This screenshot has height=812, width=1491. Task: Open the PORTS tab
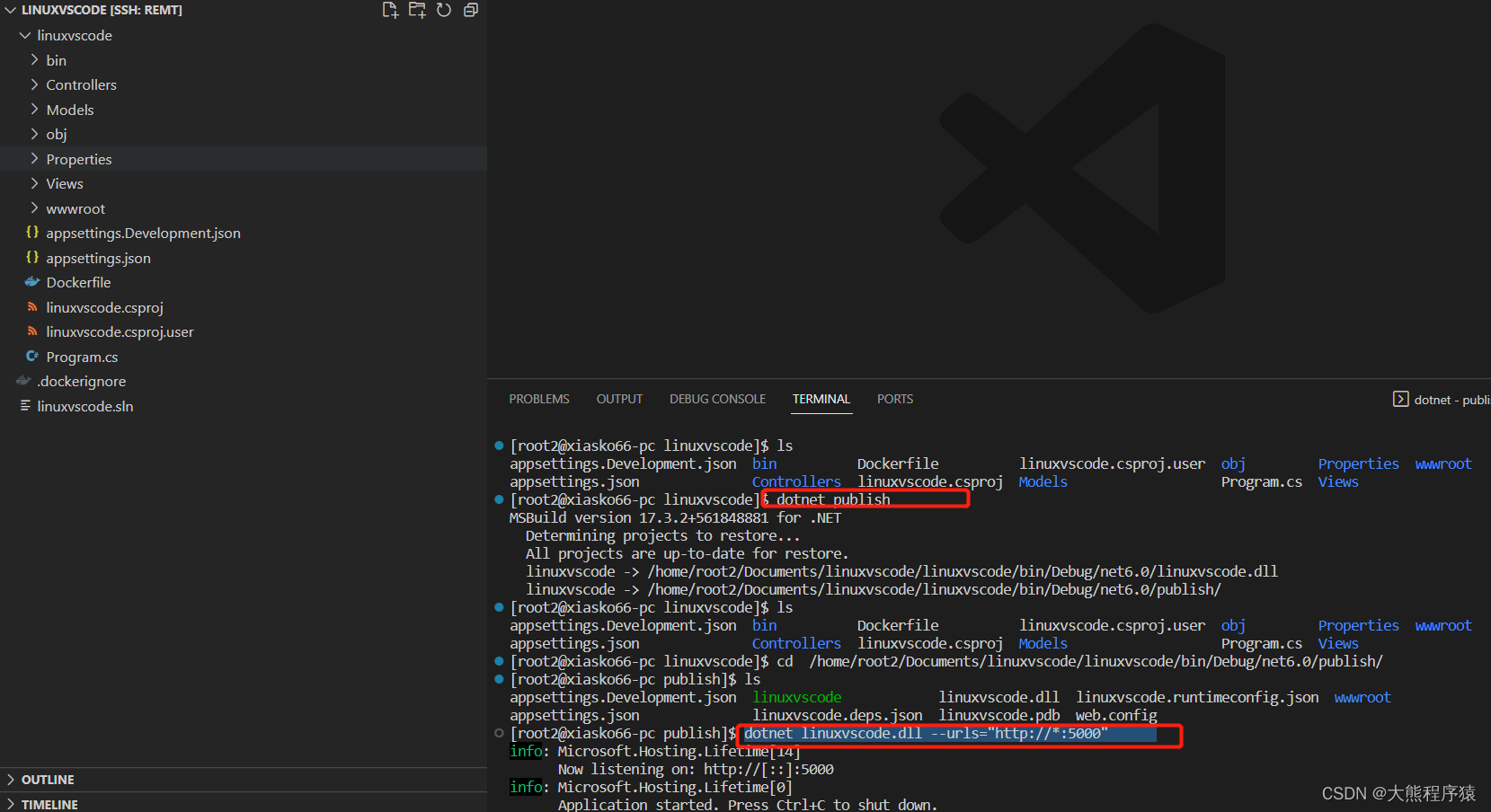click(x=895, y=399)
